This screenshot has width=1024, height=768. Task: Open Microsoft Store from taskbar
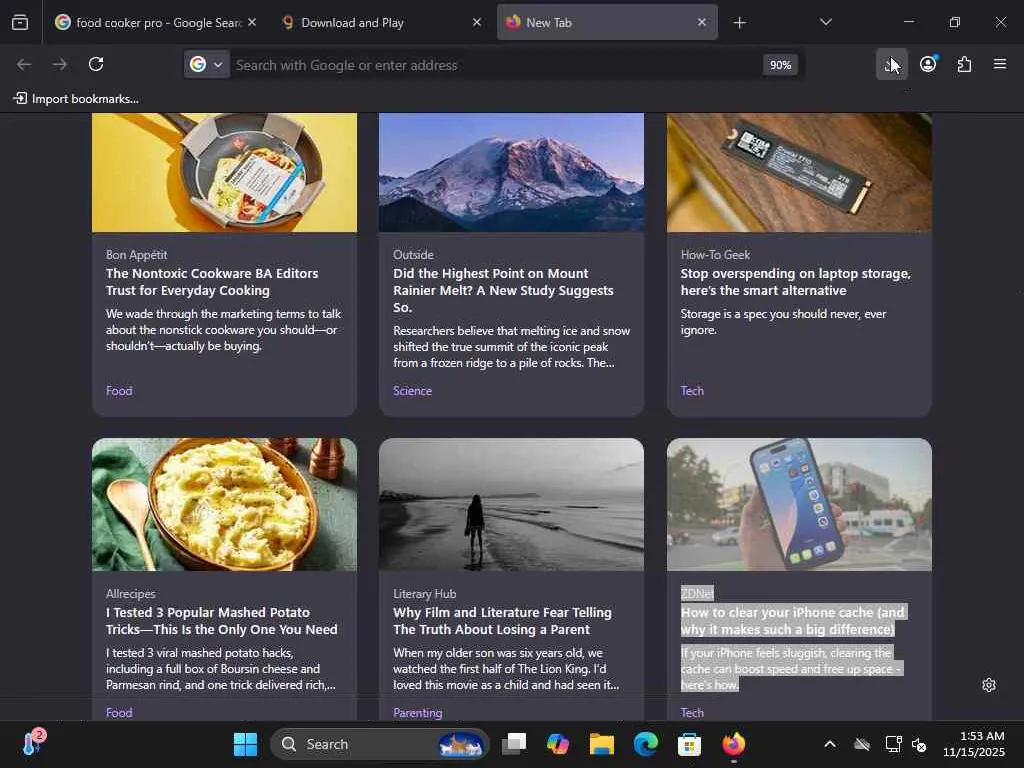[689, 744]
